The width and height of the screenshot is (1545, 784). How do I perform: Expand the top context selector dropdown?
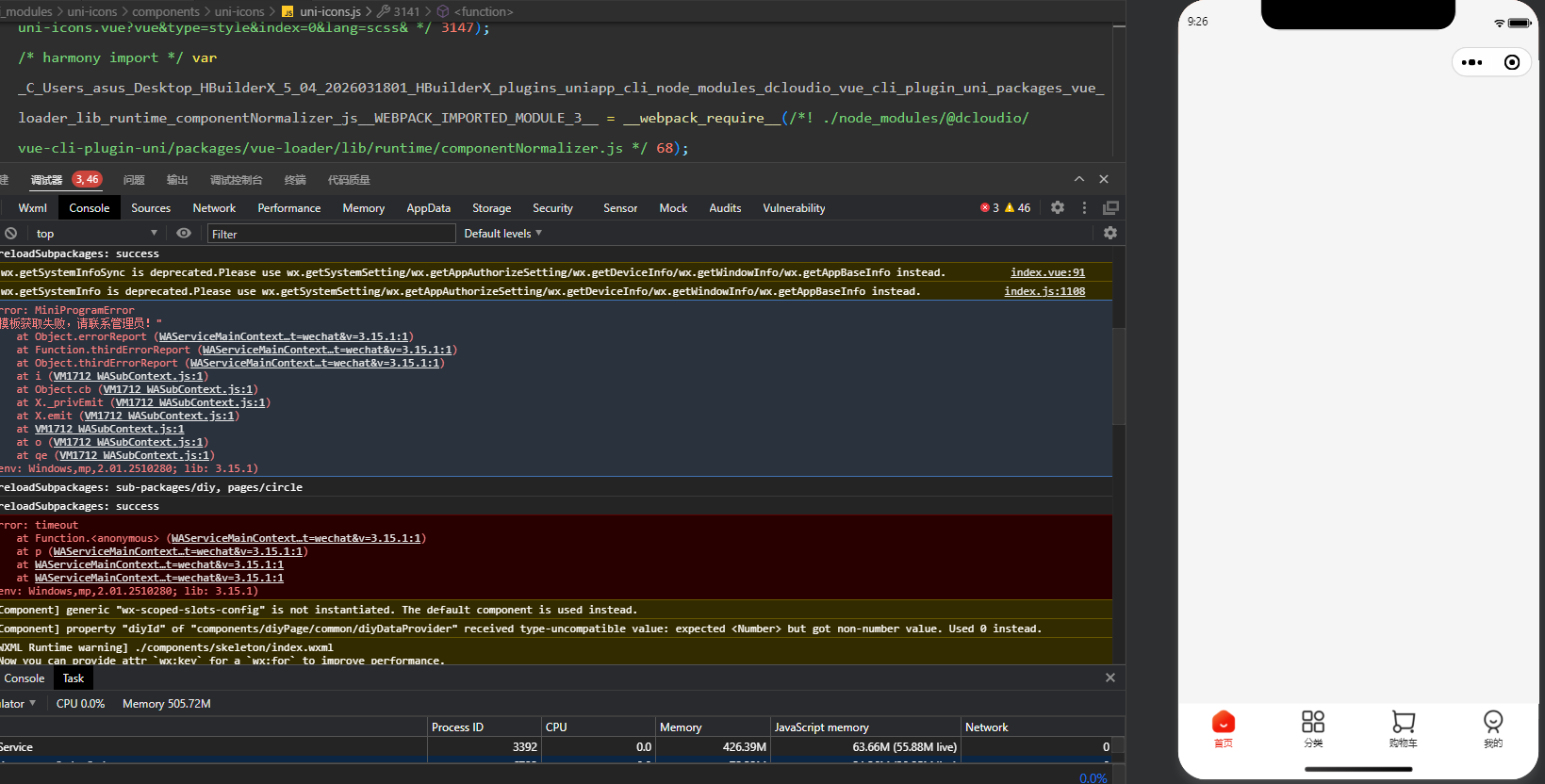click(96, 234)
